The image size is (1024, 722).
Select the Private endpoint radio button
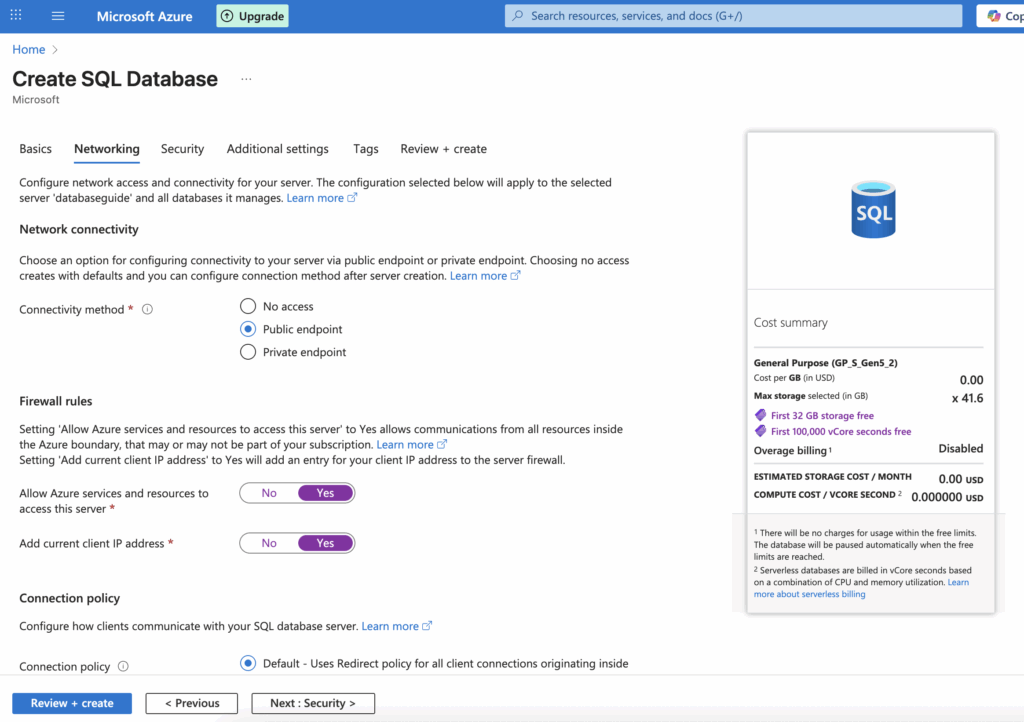coord(247,352)
